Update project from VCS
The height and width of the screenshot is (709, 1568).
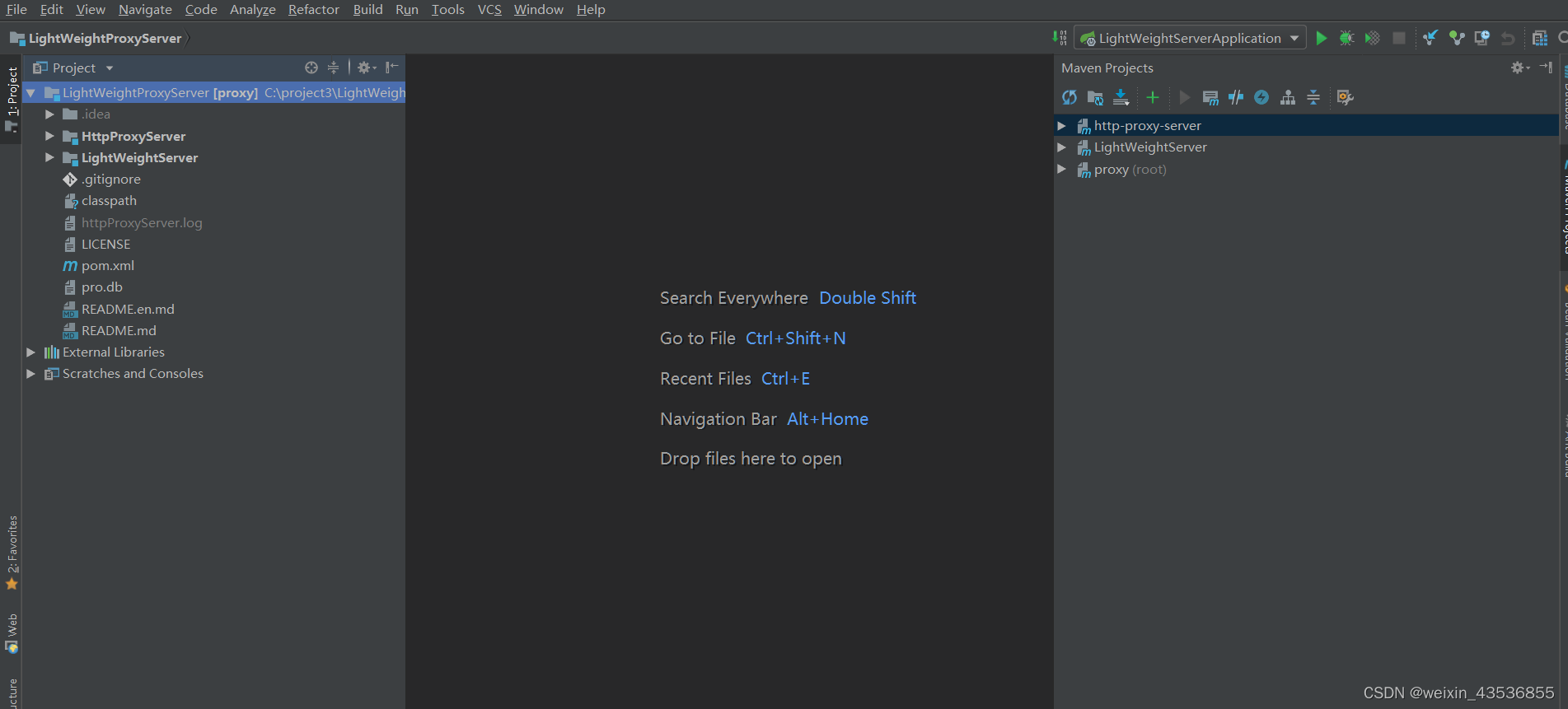1430,38
